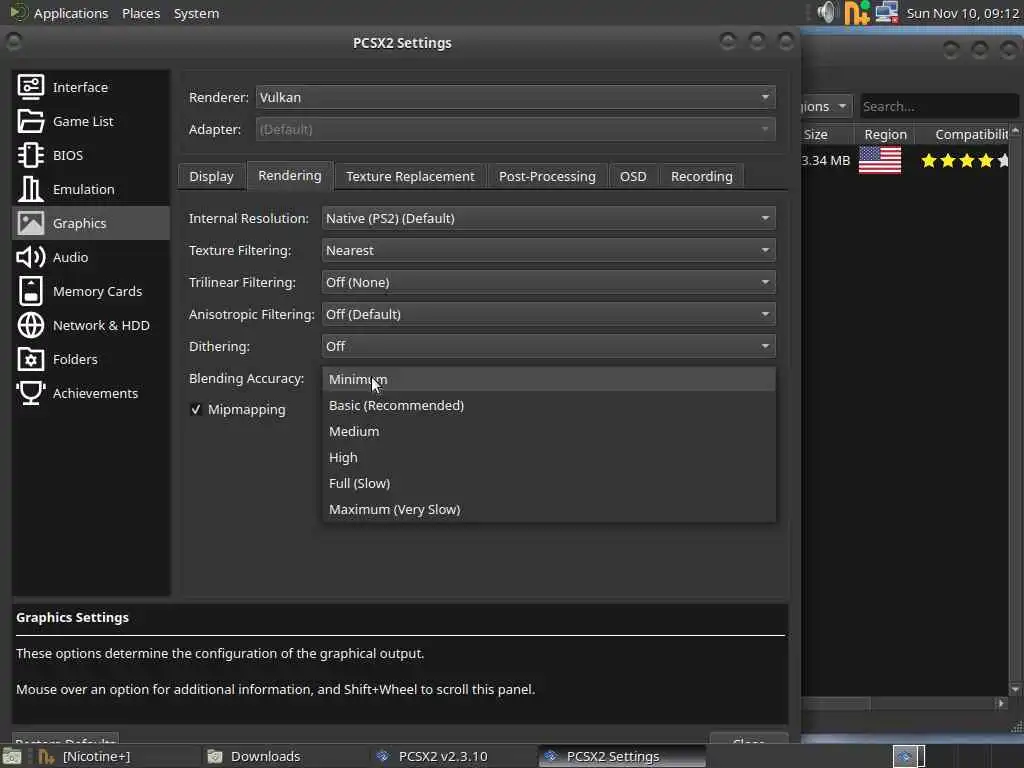This screenshot has height=768, width=1024.
Task: Open the Trilinear Filtering dropdown
Action: 549,282
